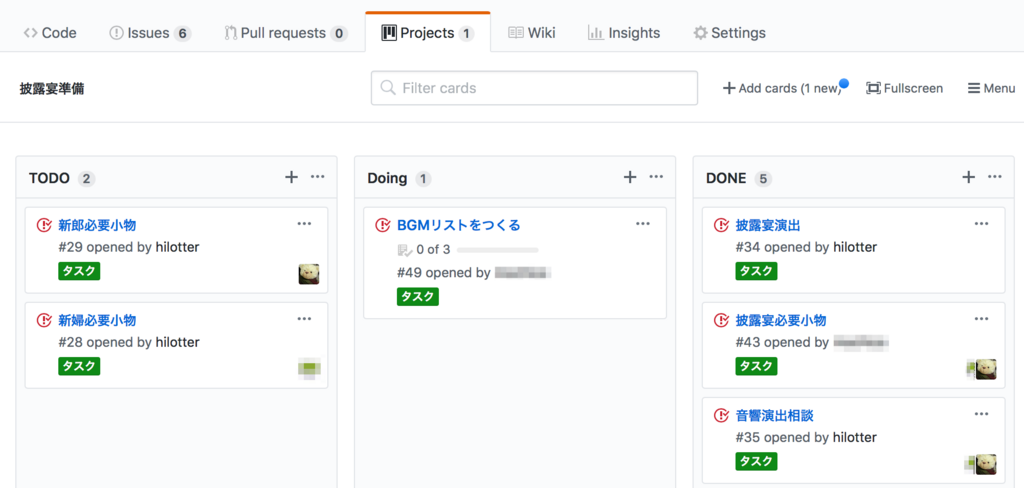This screenshot has height=488, width=1024.
Task: Click Add cards button
Action: pos(782,88)
